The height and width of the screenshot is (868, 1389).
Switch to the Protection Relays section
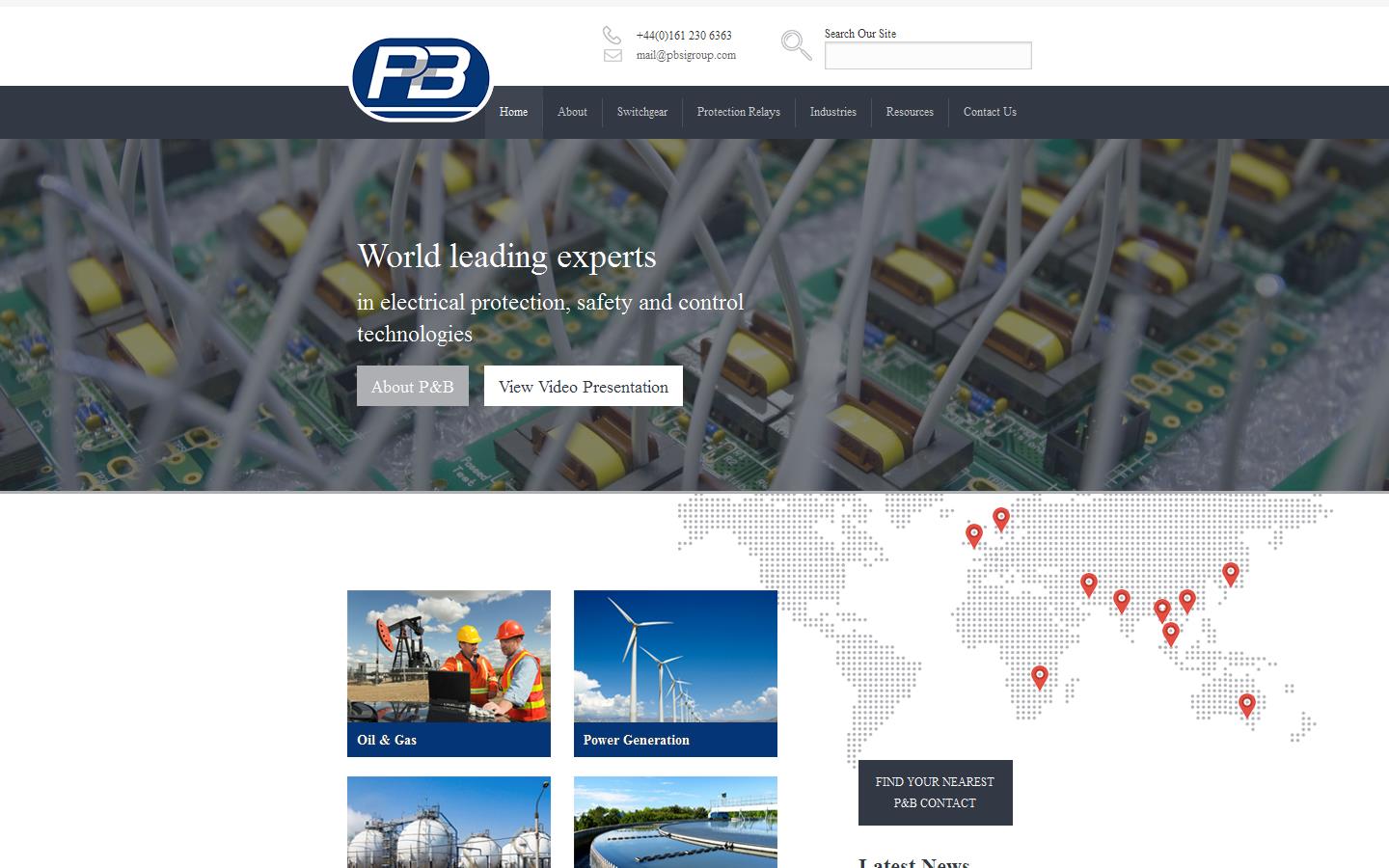[738, 112]
